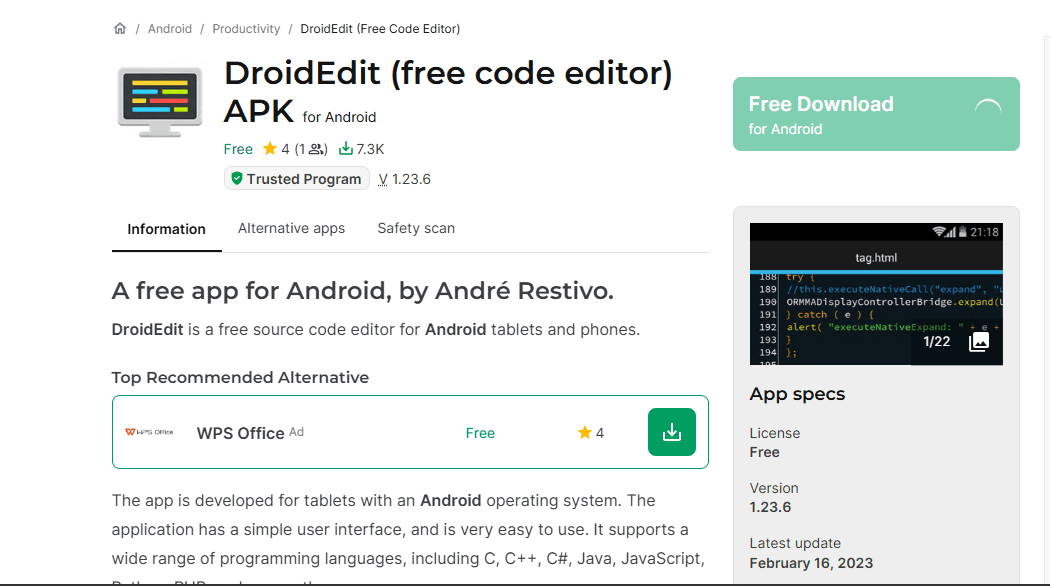1050x586 pixels.
Task: Click the Free price label under title
Action: tap(238, 149)
